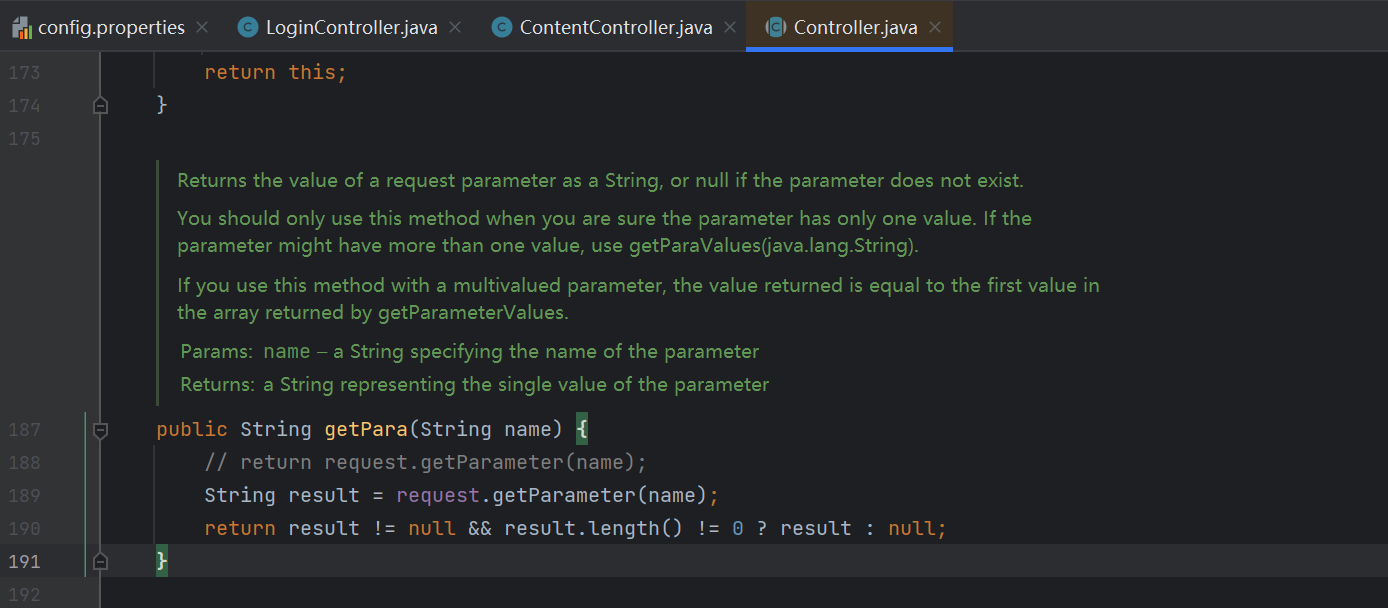Select the Controller.java tab

click(855, 27)
